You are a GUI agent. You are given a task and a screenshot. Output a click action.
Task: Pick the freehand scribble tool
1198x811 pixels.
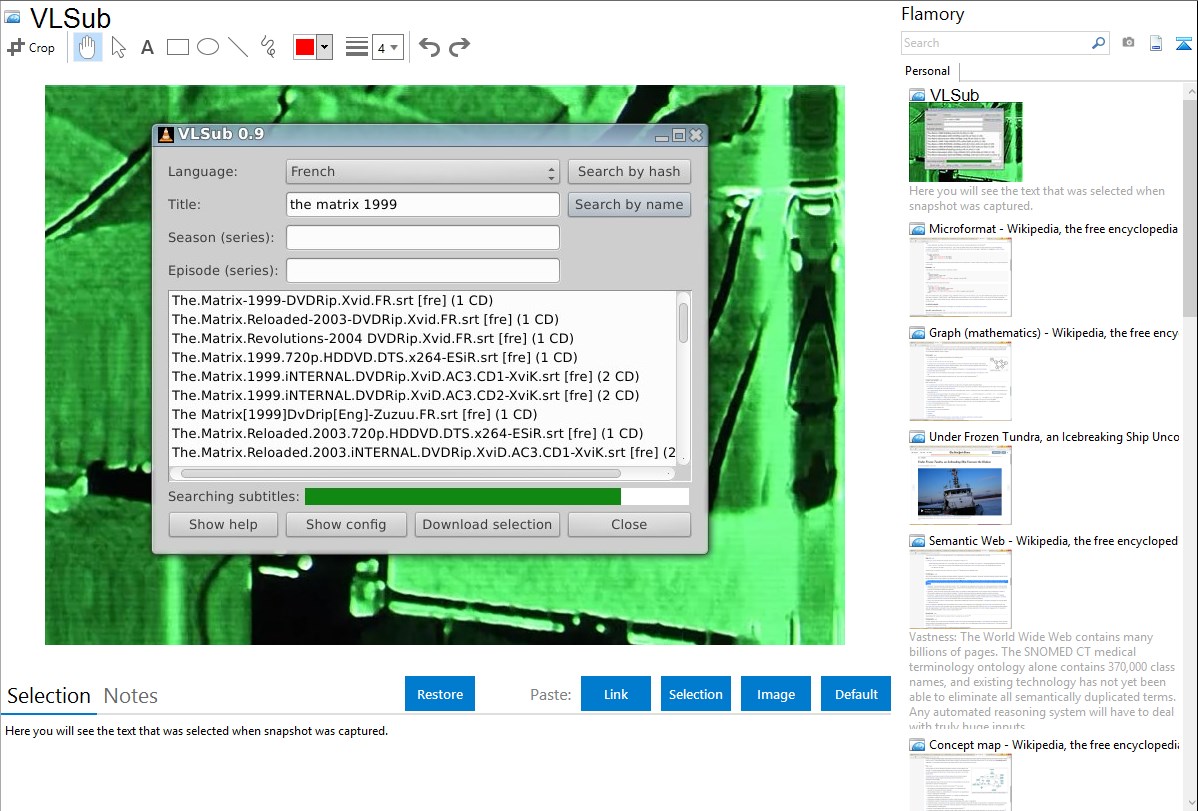pyautogui.click(x=268, y=47)
